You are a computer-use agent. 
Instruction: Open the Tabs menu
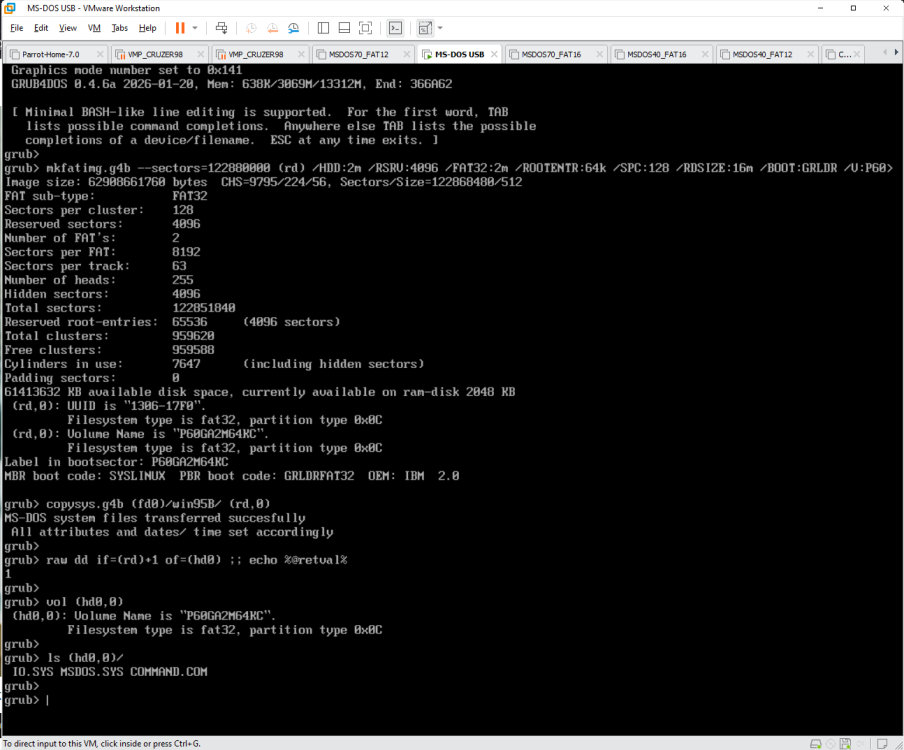point(119,28)
